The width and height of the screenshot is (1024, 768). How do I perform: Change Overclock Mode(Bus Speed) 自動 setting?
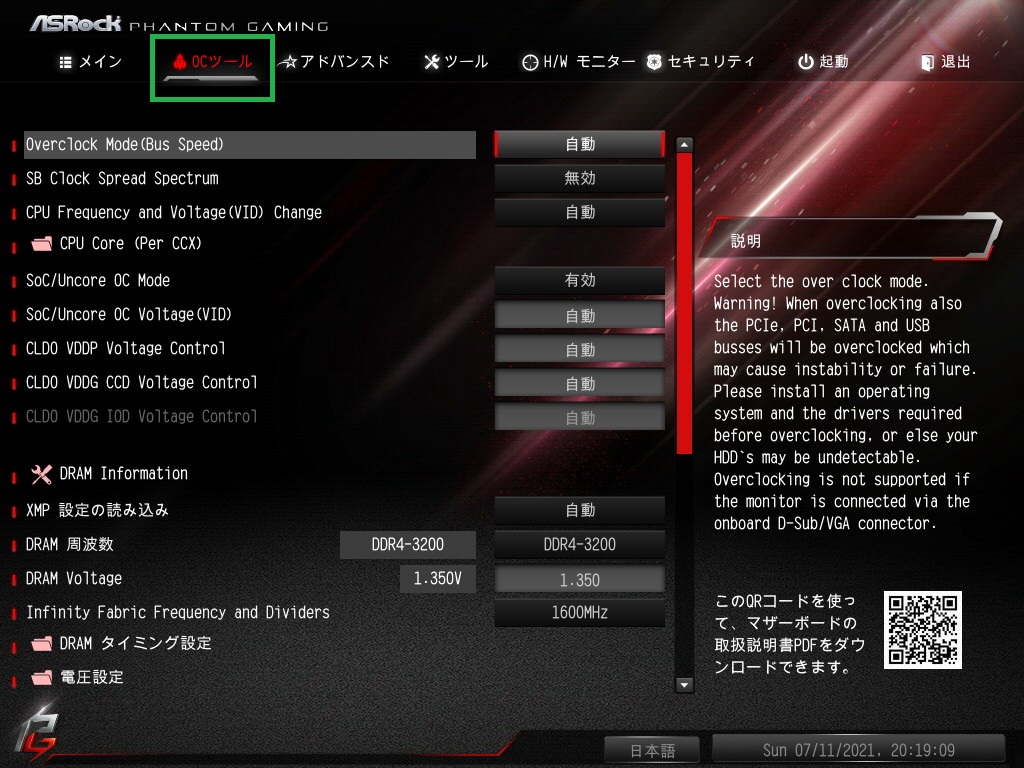pyautogui.click(x=580, y=144)
